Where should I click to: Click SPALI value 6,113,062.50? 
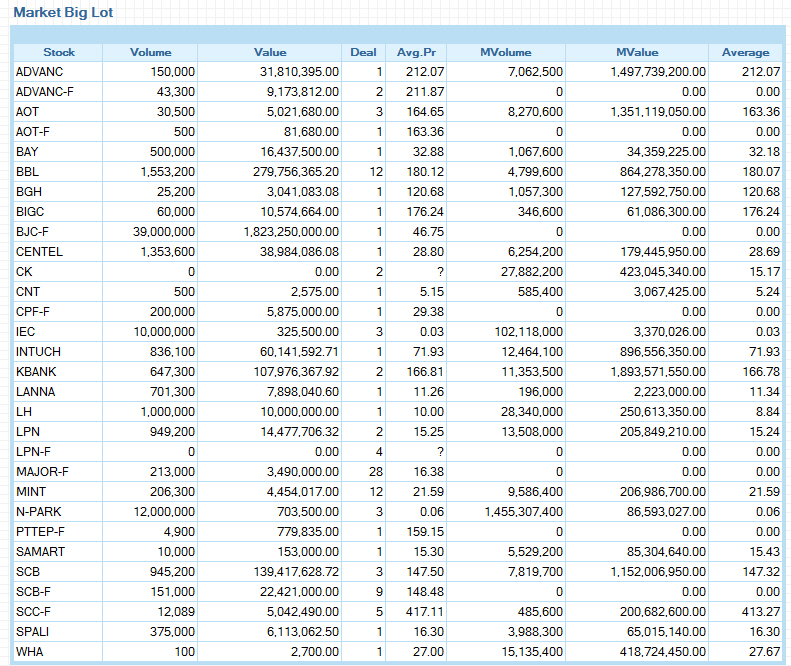click(303, 632)
